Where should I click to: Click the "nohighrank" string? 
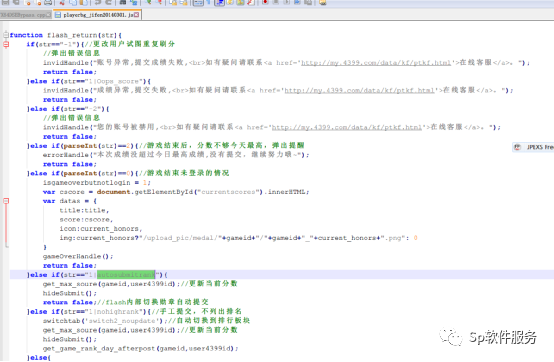pyautogui.click(x=118, y=311)
